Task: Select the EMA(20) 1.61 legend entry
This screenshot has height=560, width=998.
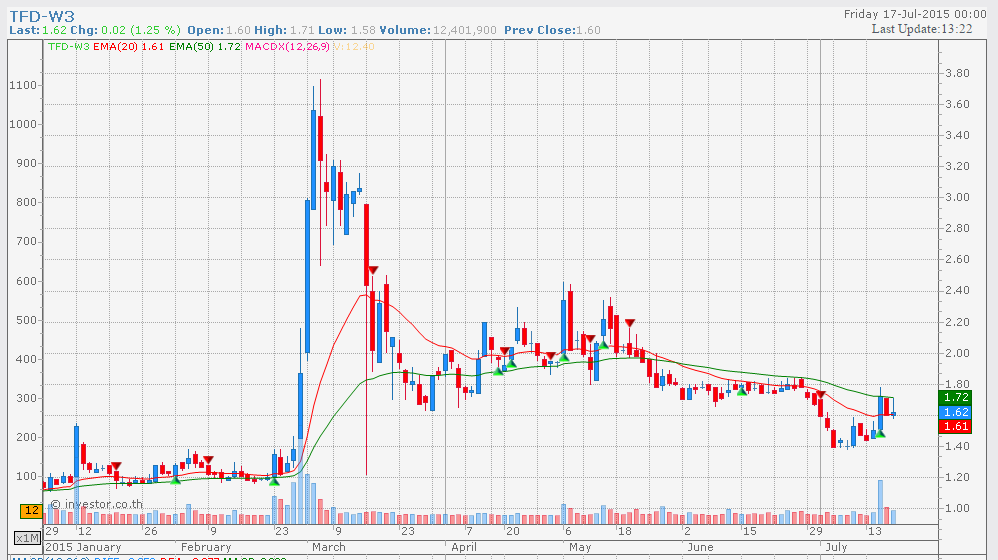Action: pyautogui.click(x=129, y=46)
